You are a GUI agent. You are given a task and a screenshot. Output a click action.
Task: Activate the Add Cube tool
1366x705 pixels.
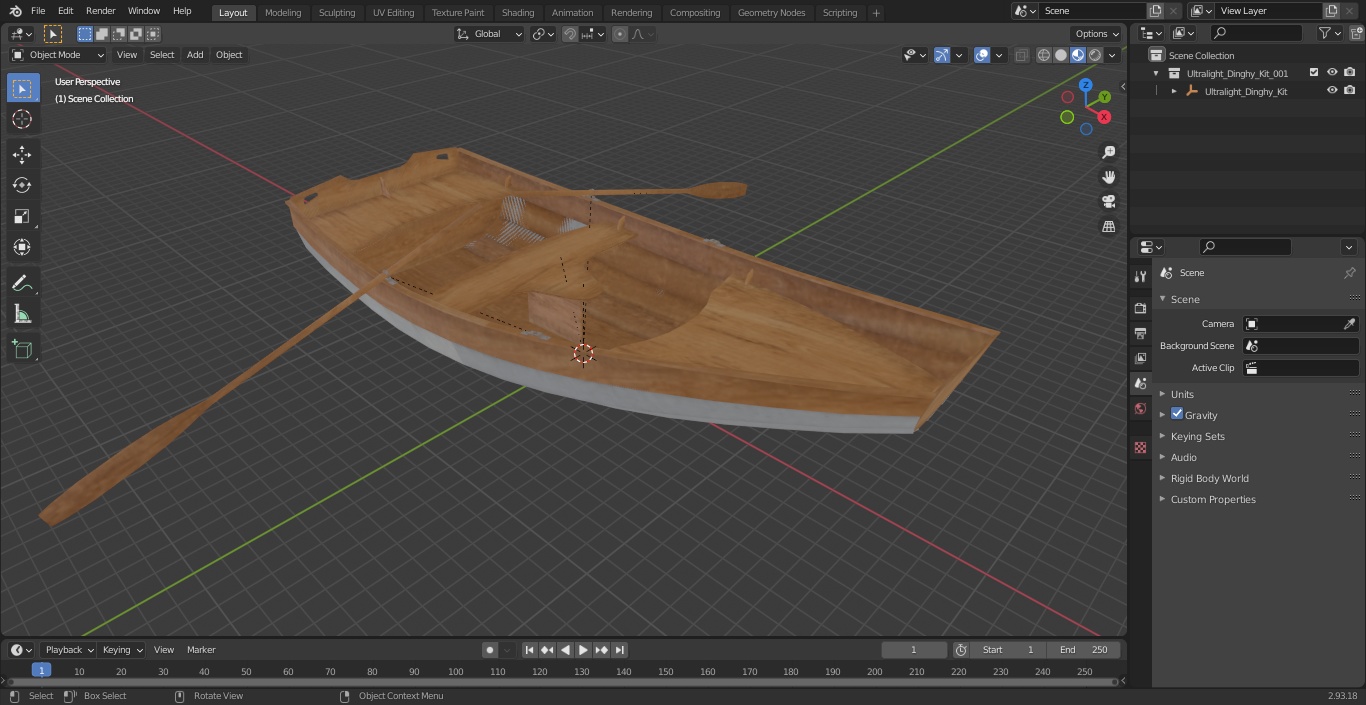pos(22,349)
